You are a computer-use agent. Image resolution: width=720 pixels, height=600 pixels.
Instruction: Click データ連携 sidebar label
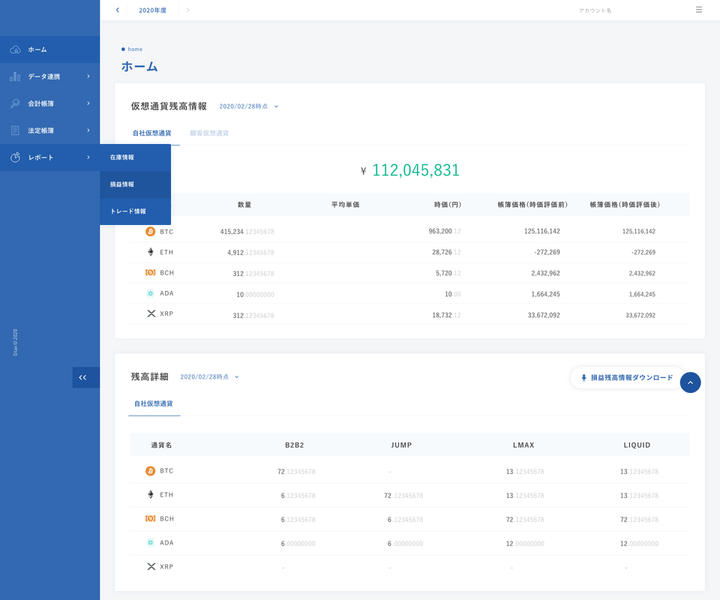click(44, 77)
